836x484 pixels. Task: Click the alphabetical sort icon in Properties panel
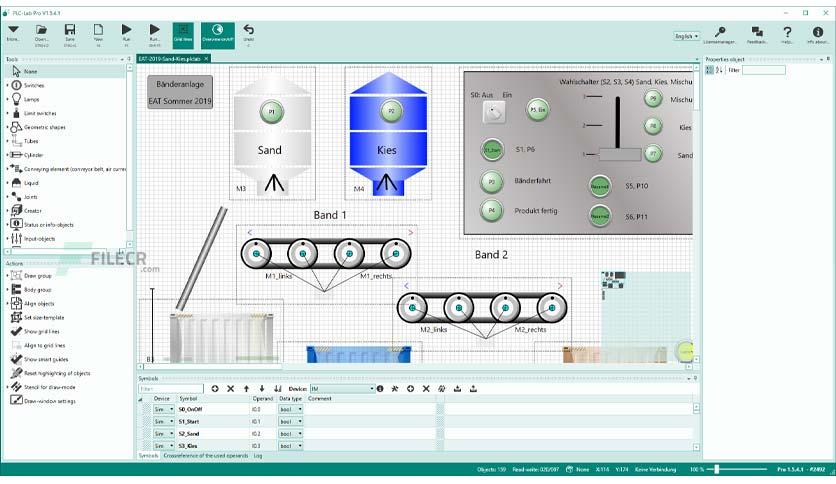click(x=719, y=70)
